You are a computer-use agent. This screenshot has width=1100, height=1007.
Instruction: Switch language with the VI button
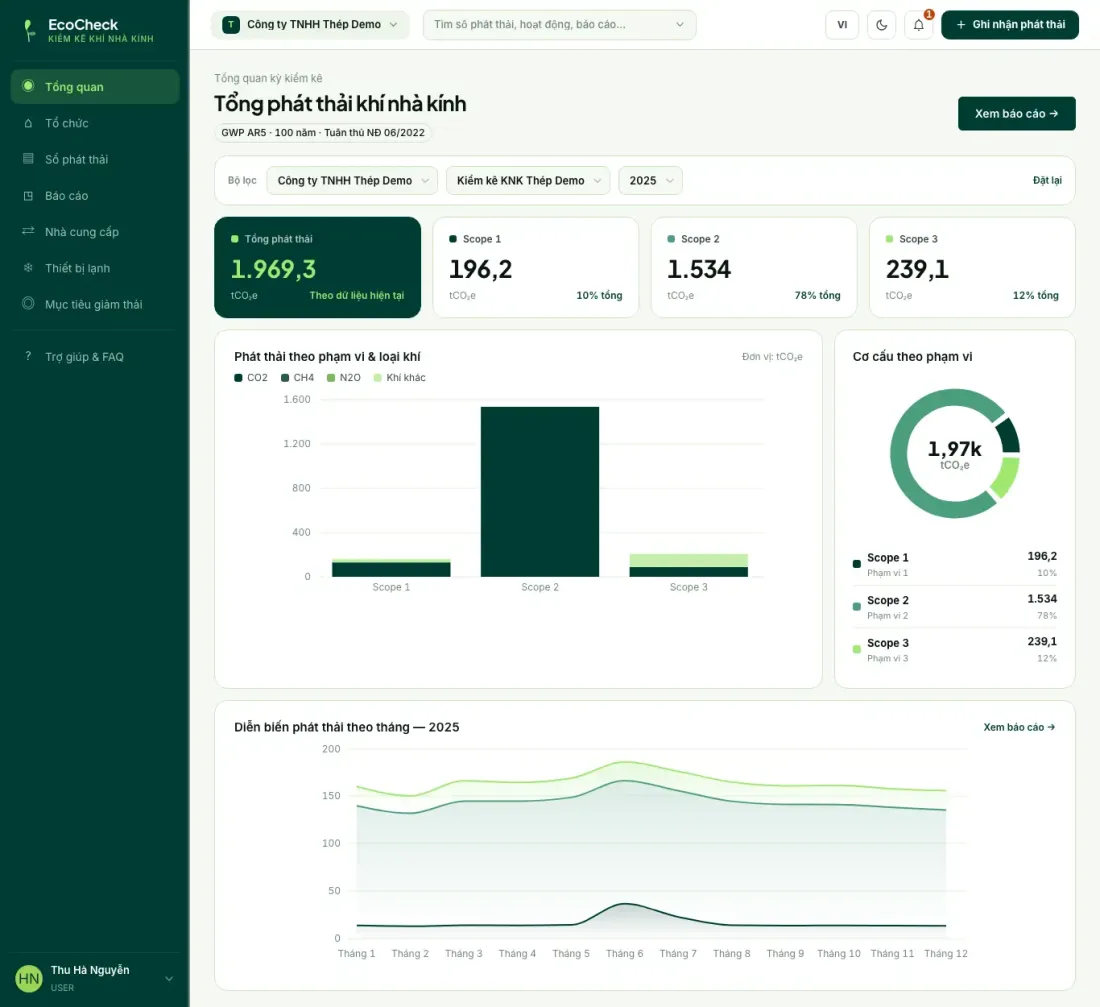(843, 25)
